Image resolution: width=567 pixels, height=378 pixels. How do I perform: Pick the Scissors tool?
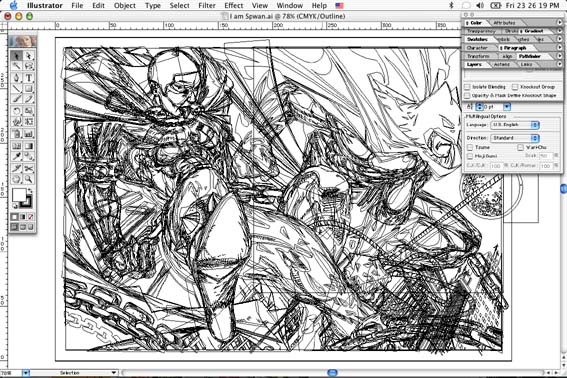[29, 168]
